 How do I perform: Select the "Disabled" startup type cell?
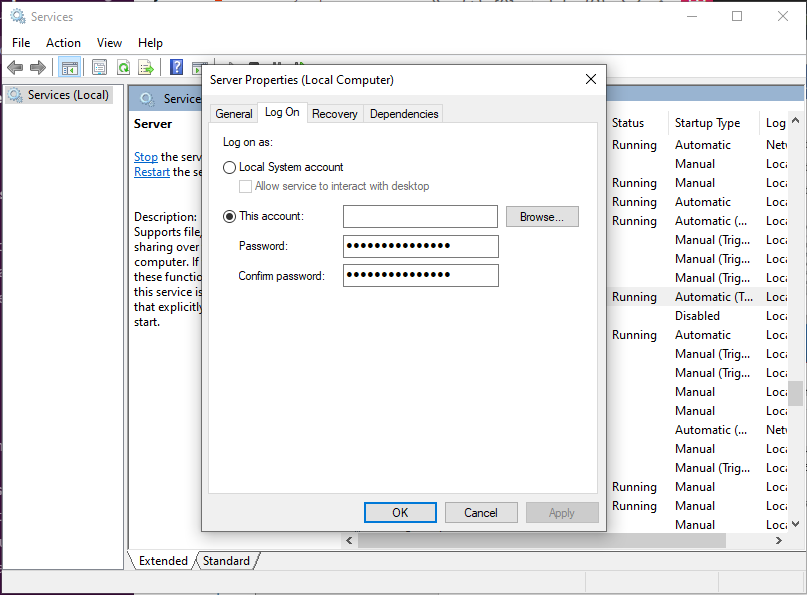tap(697, 316)
